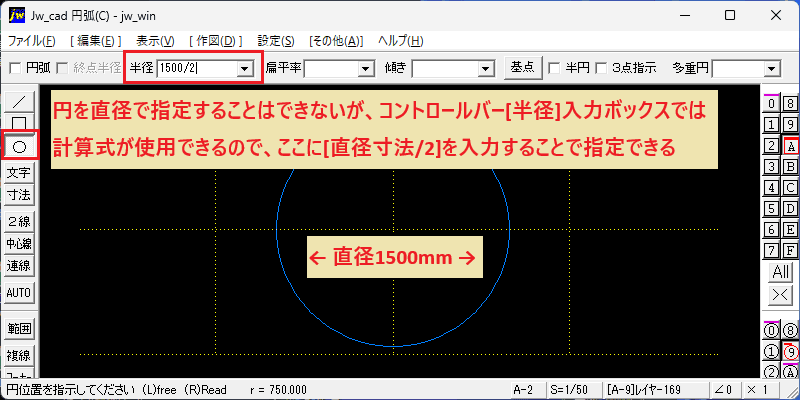Viewport: 800px width, 400px height.
Task: Select the rectangle drawing tool
Action: click(19, 121)
